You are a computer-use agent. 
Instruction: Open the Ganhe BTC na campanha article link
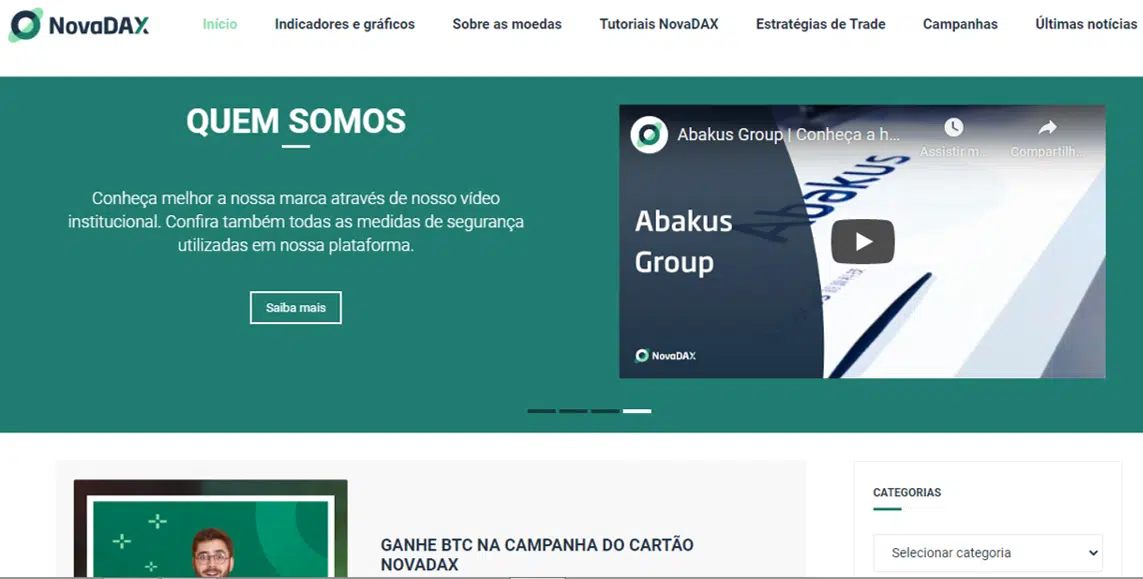click(x=537, y=554)
